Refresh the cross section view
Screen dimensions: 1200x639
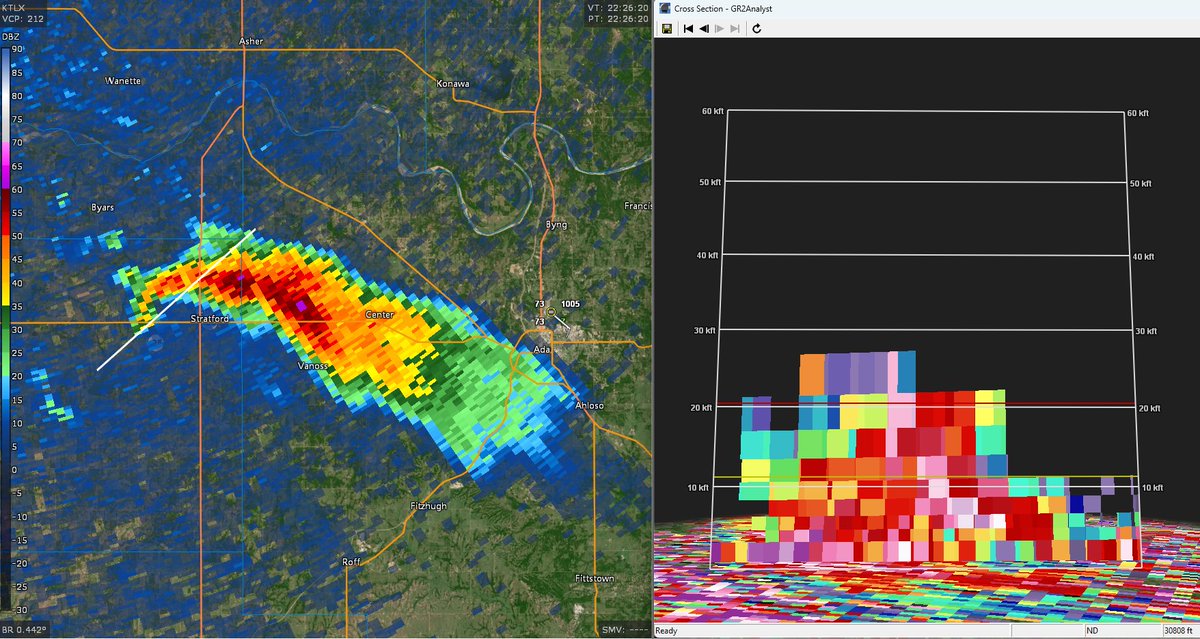pyautogui.click(x=757, y=29)
